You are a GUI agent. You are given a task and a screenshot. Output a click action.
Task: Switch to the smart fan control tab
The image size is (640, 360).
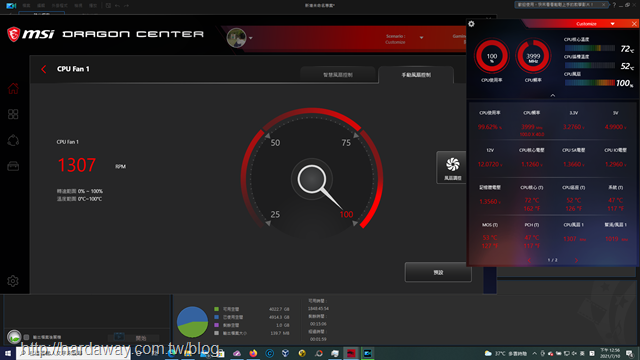click(338, 75)
